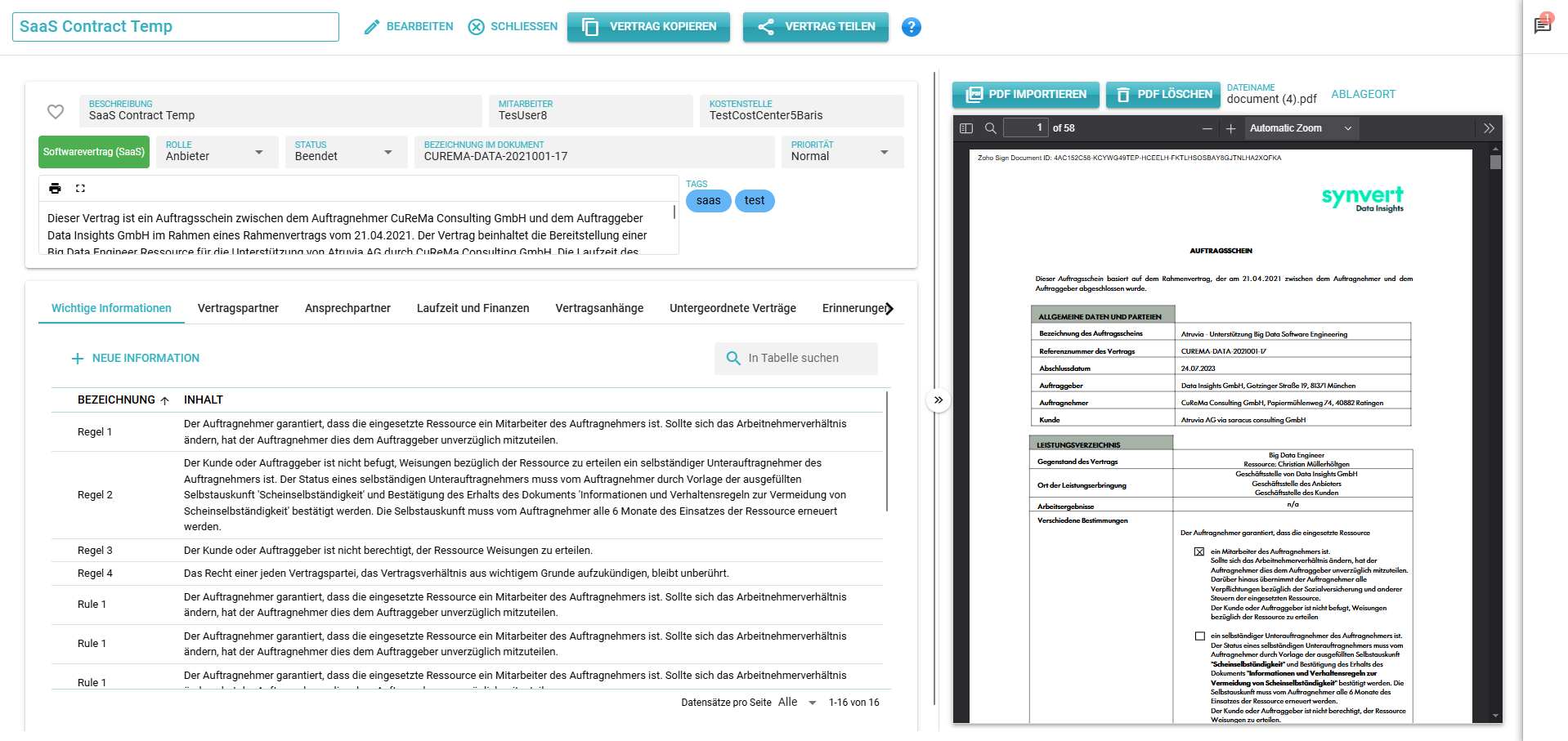The height and width of the screenshot is (741, 1568).
Task: Open the Laufzeit und Finanzen tab
Action: (x=473, y=308)
